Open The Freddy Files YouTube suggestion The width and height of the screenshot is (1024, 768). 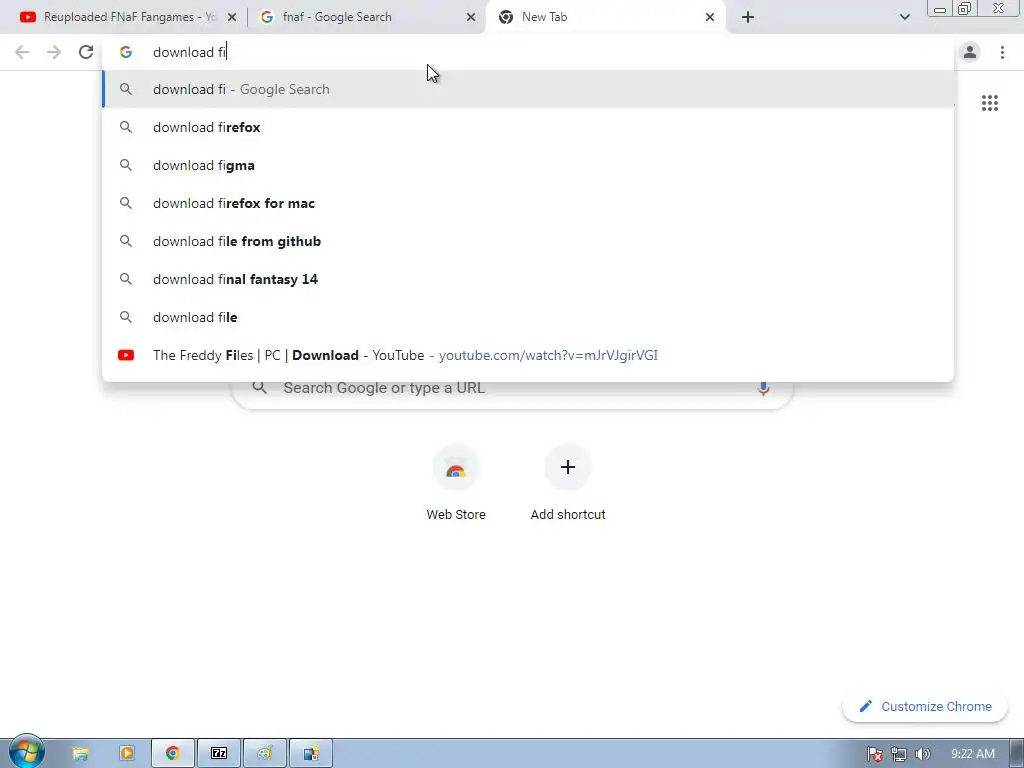(528, 355)
